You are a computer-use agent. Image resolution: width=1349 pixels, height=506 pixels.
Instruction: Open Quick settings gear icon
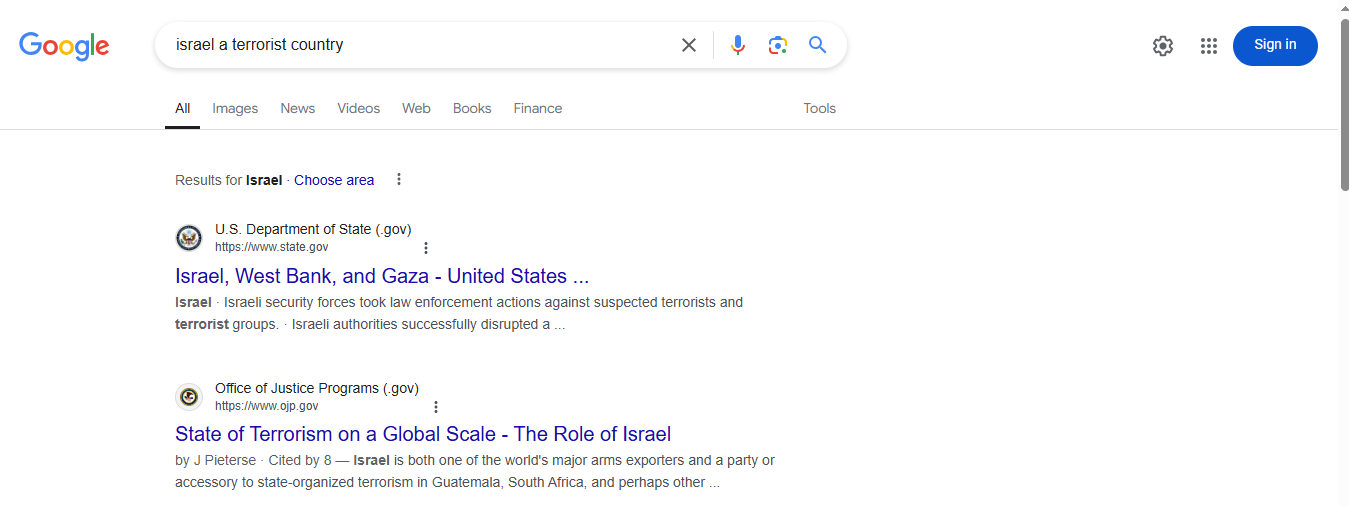pyautogui.click(x=1162, y=46)
